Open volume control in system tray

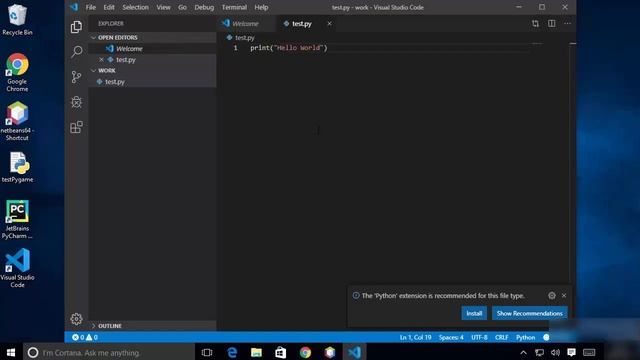point(555,352)
